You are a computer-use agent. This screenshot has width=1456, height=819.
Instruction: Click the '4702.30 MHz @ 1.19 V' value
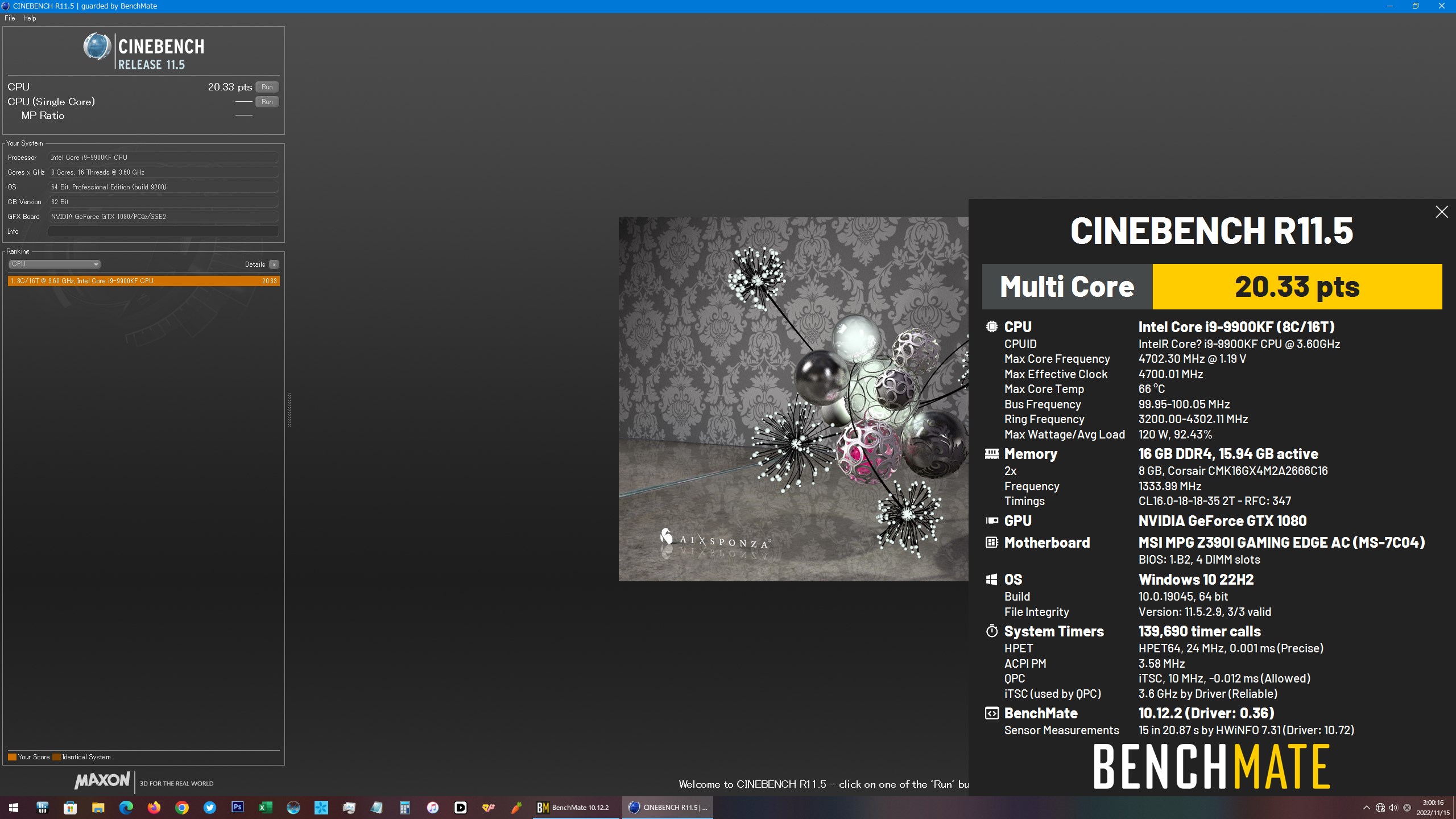click(x=1192, y=359)
